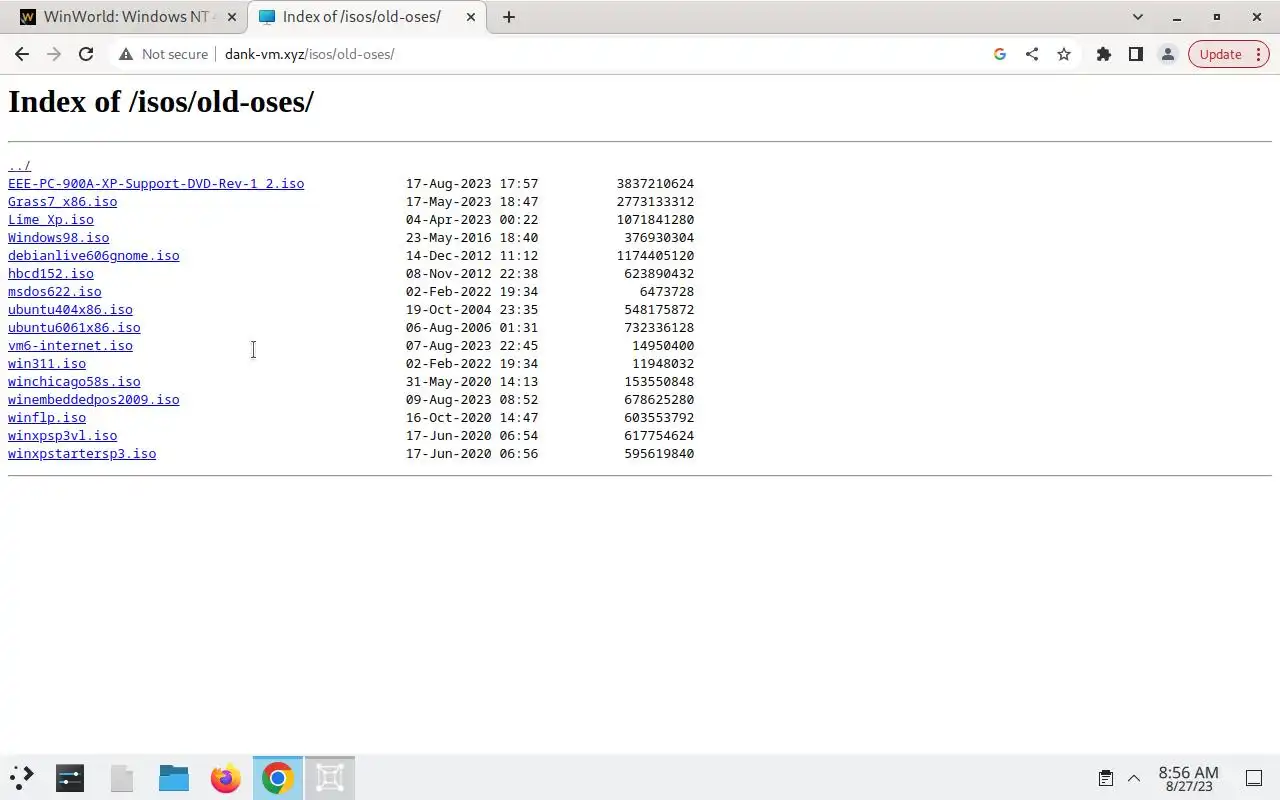
Task: Select vm6-internet.iso link
Action: pos(70,345)
